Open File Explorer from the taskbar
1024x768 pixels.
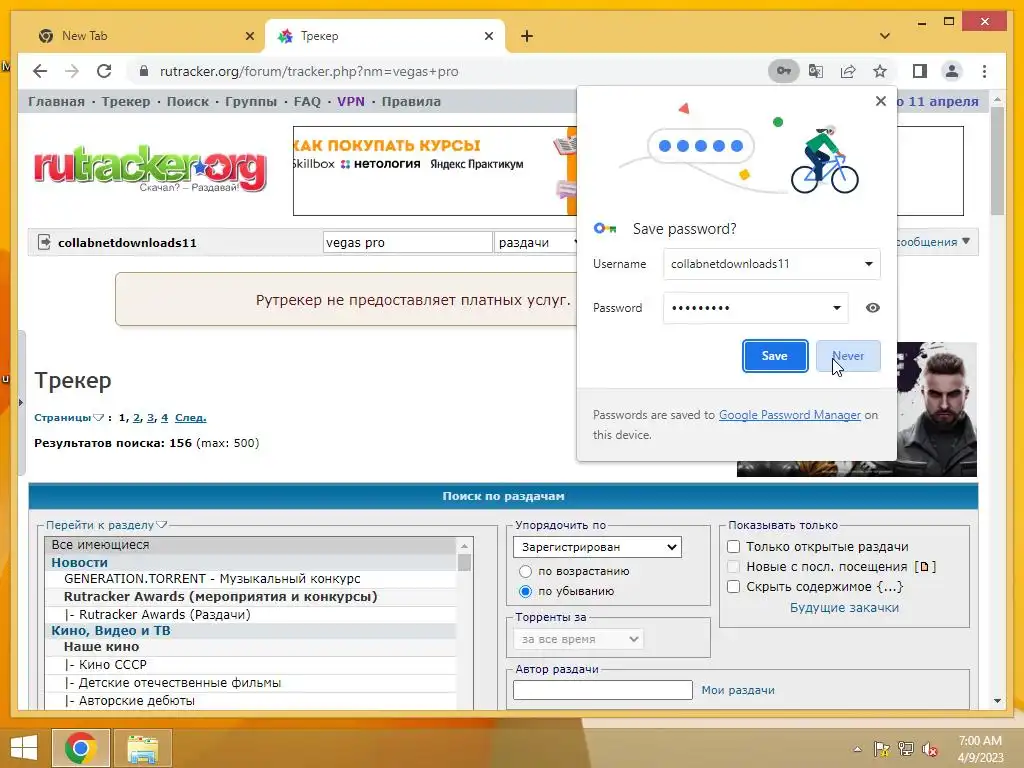[x=142, y=748]
